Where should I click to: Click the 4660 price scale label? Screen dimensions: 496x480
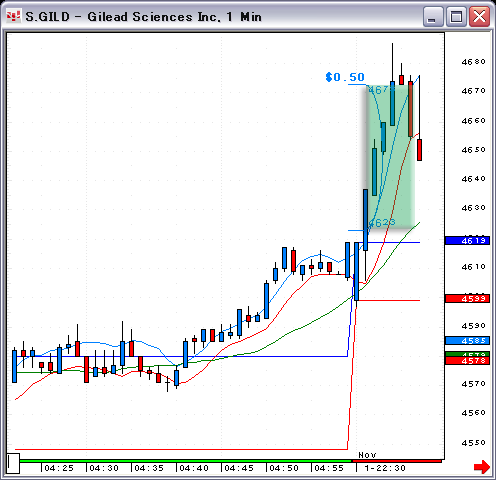click(474, 121)
